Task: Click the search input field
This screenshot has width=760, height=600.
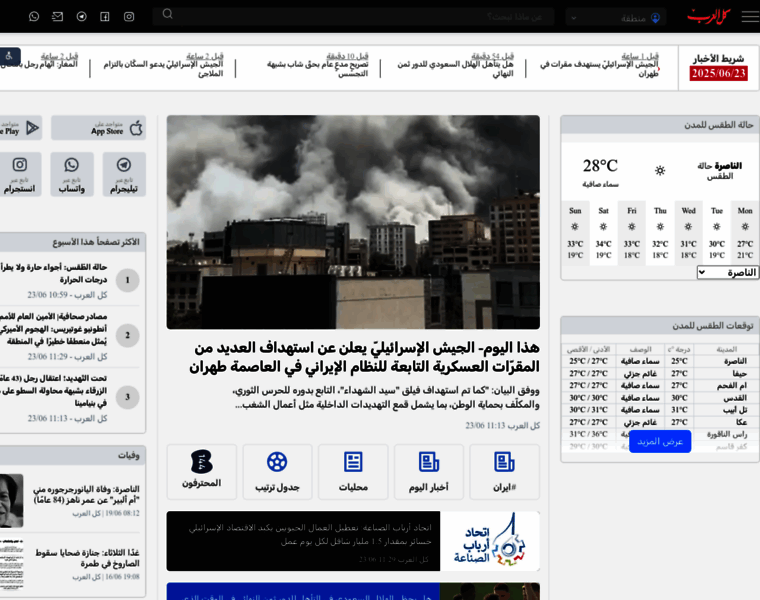Action: click(x=354, y=16)
